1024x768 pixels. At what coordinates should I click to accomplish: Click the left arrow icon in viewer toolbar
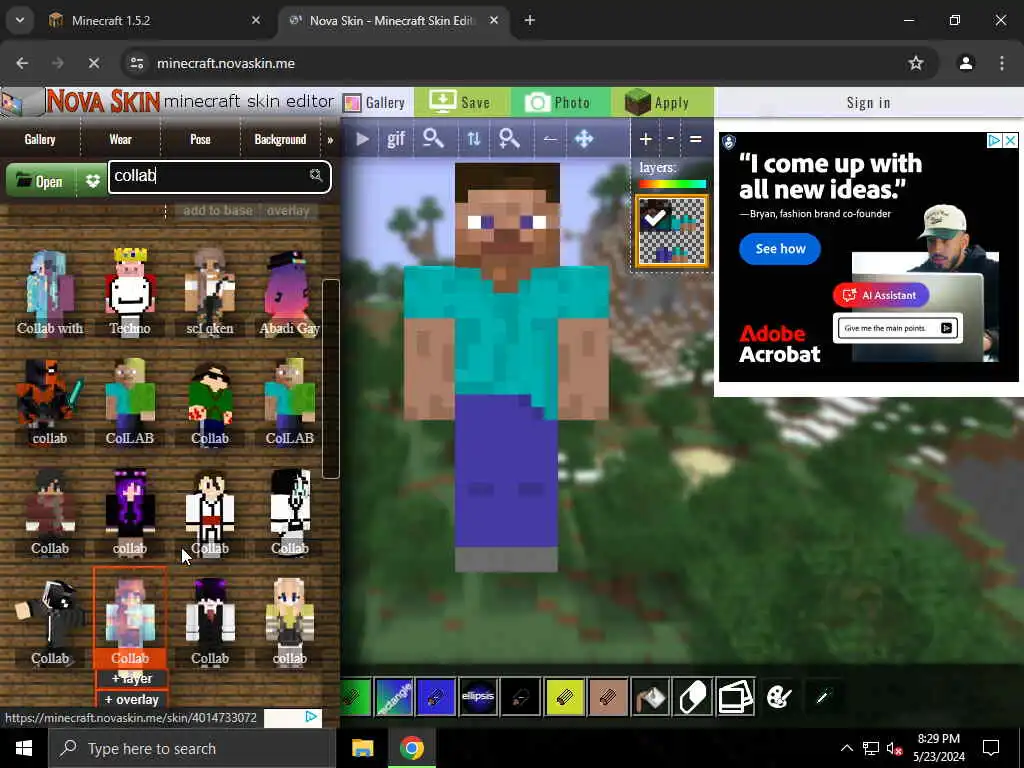click(550, 138)
